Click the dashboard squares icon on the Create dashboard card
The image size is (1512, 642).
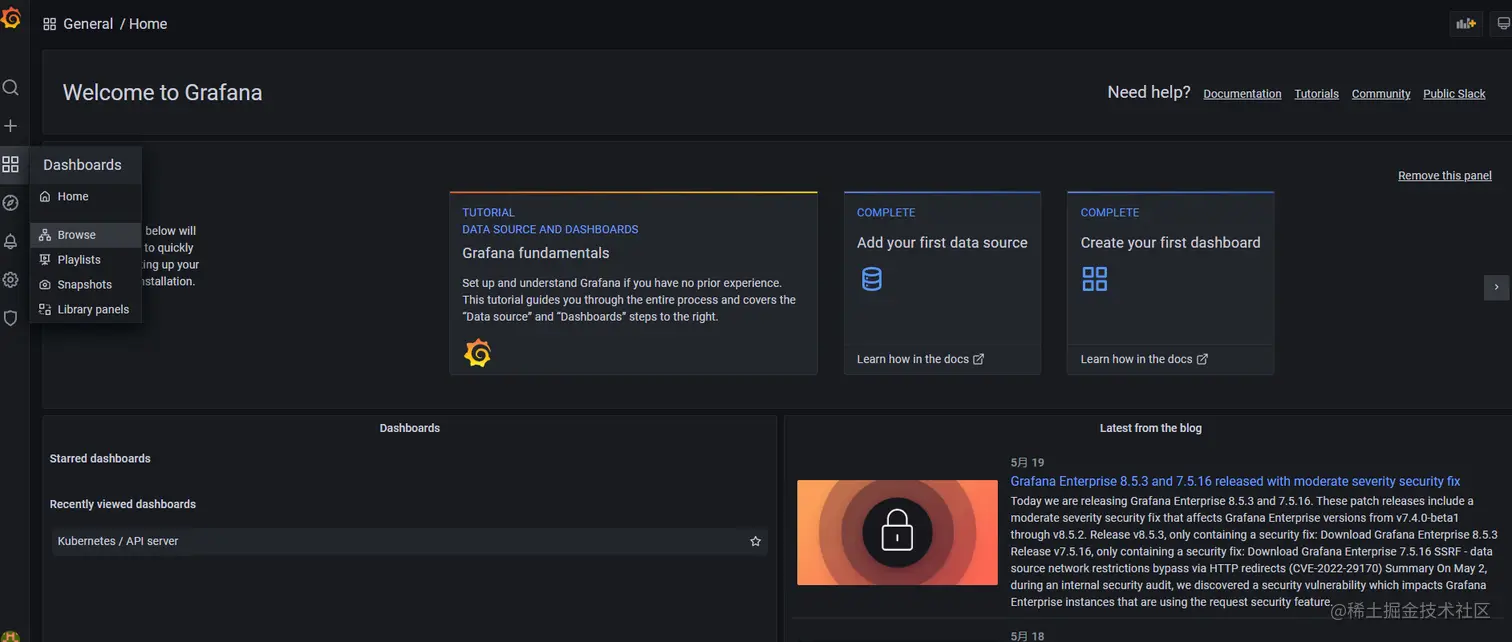1095,279
